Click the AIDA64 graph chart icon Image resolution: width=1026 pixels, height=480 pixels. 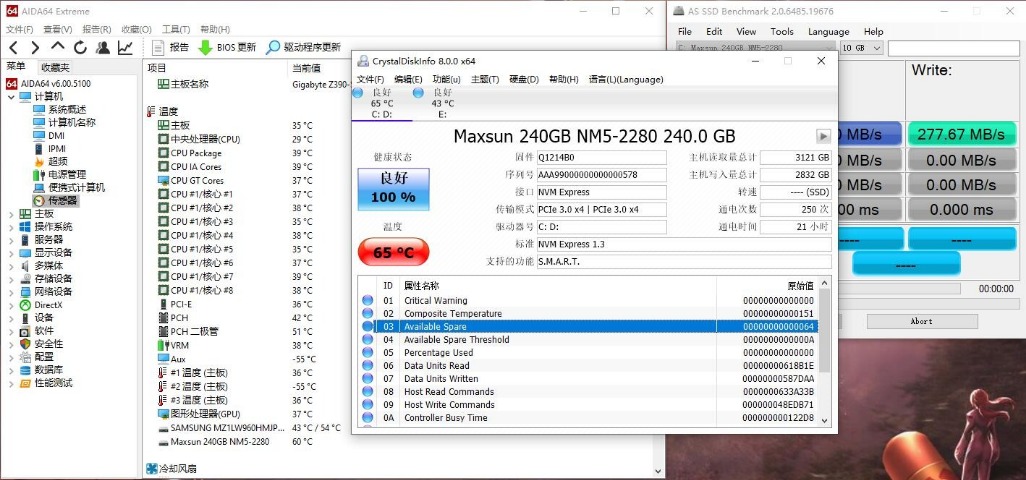coord(125,47)
